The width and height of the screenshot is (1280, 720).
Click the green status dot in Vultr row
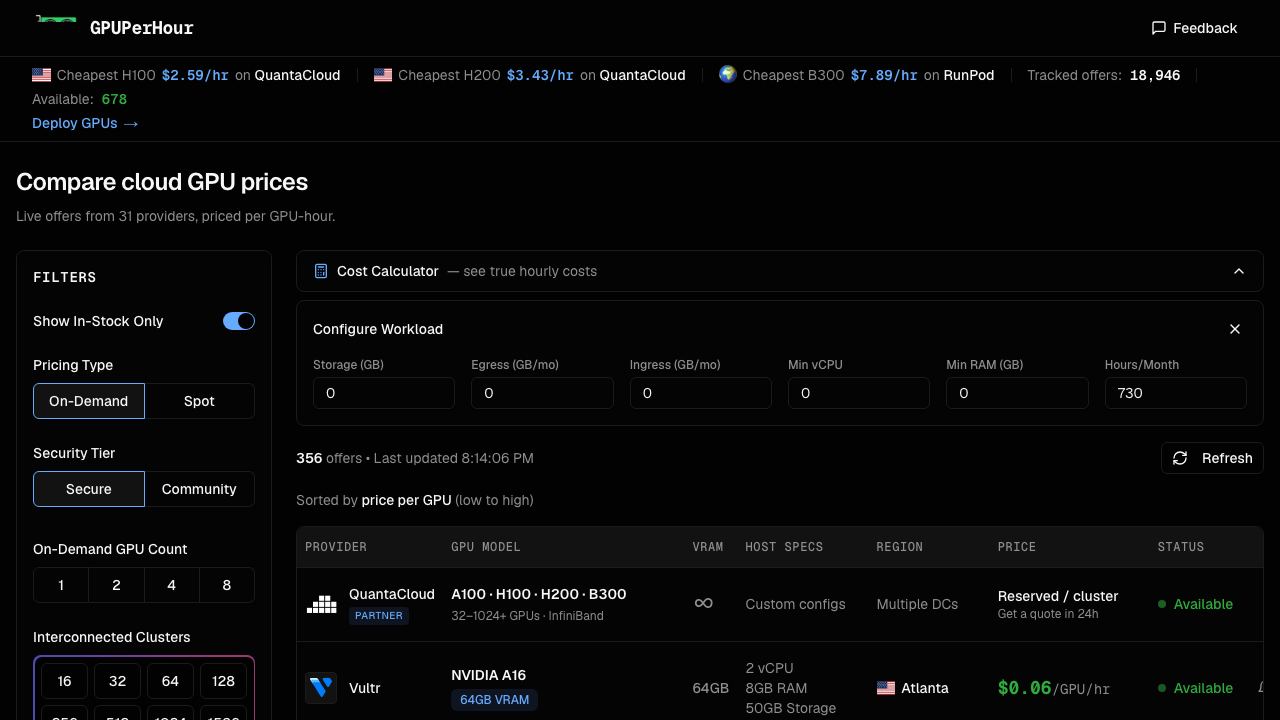(x=1162, y=688)
